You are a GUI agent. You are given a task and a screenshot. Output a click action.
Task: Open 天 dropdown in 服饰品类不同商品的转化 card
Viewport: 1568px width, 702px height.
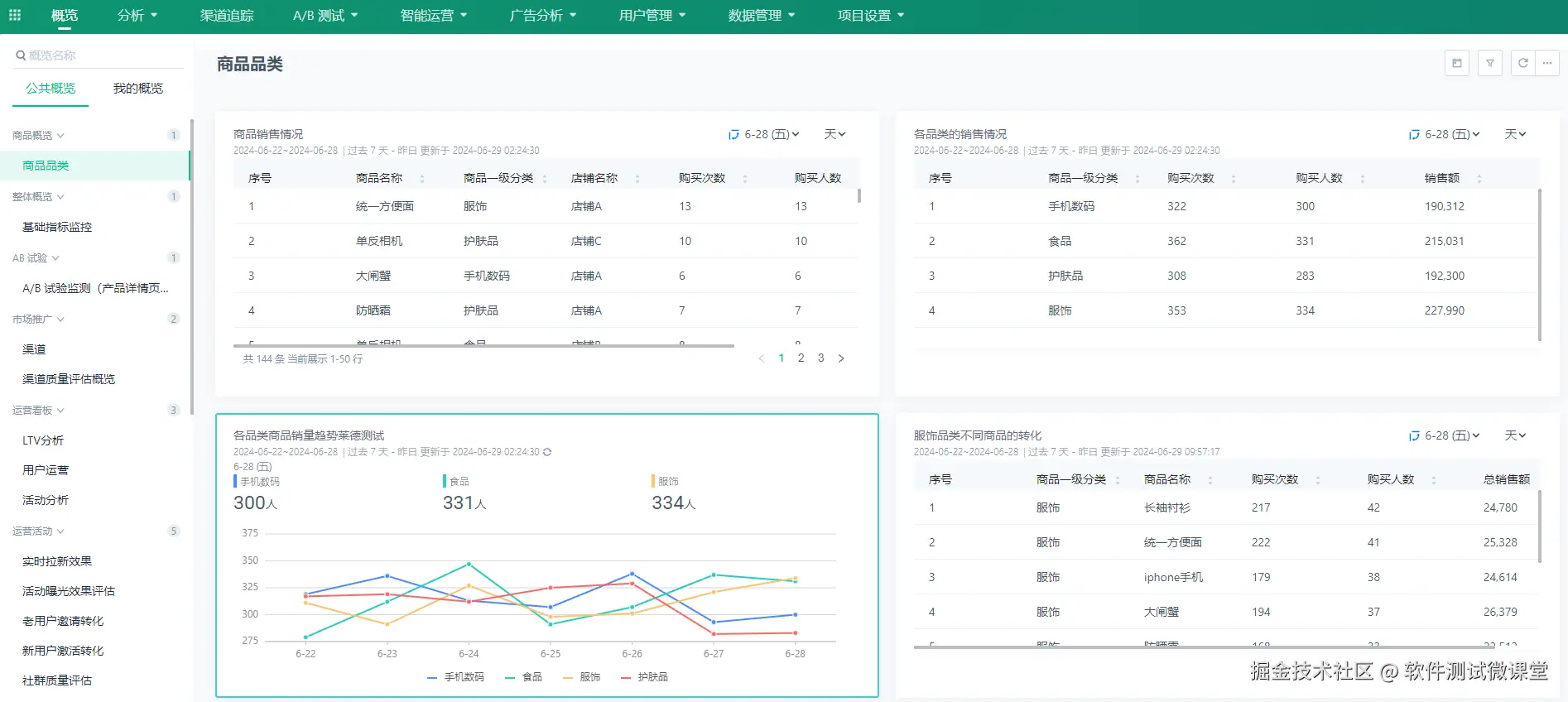click(x=1515, y=435)
